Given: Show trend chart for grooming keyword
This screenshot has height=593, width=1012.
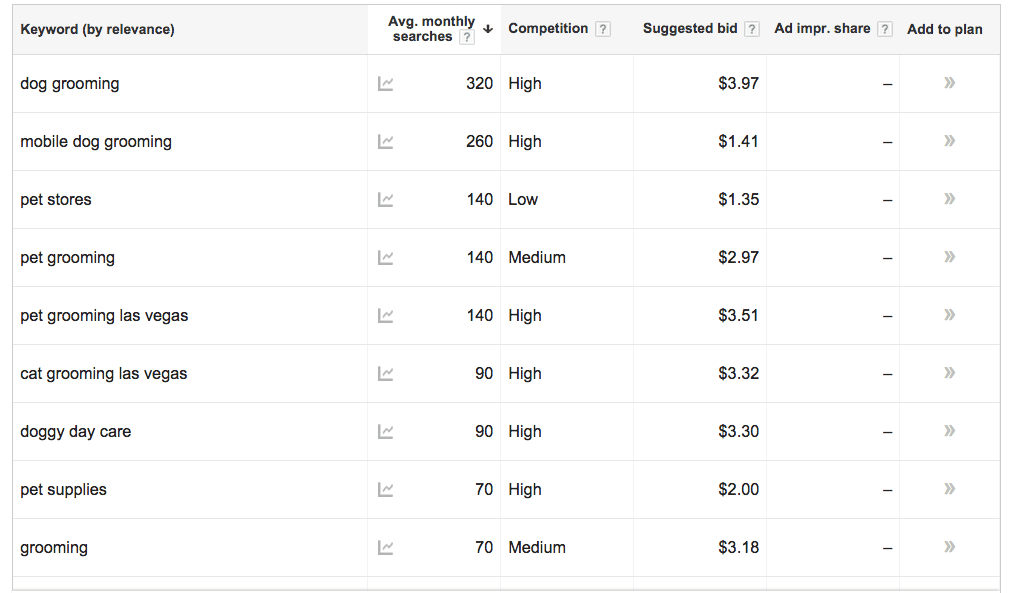Looking at the screenshot, I should pos(385,548).
